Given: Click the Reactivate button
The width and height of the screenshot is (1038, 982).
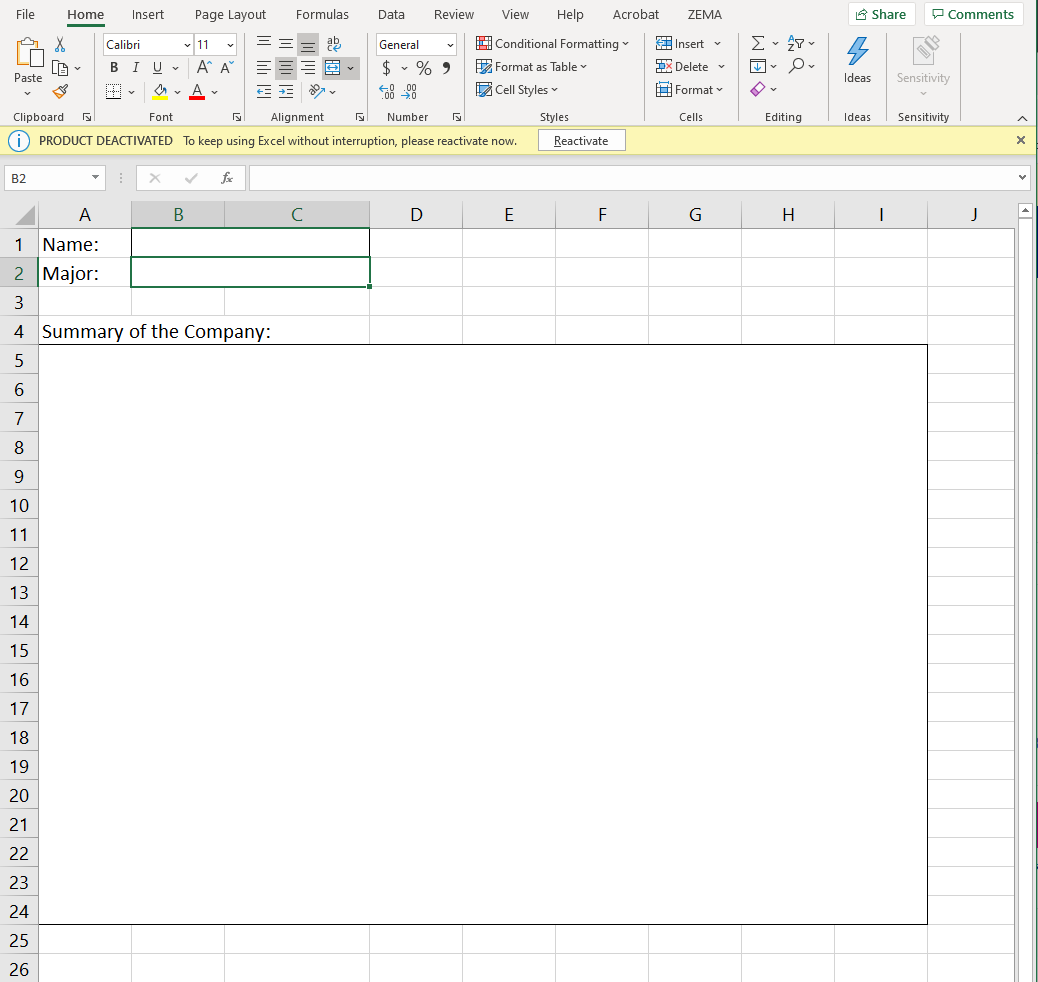Looking at the screenshot, I should 581,140.
